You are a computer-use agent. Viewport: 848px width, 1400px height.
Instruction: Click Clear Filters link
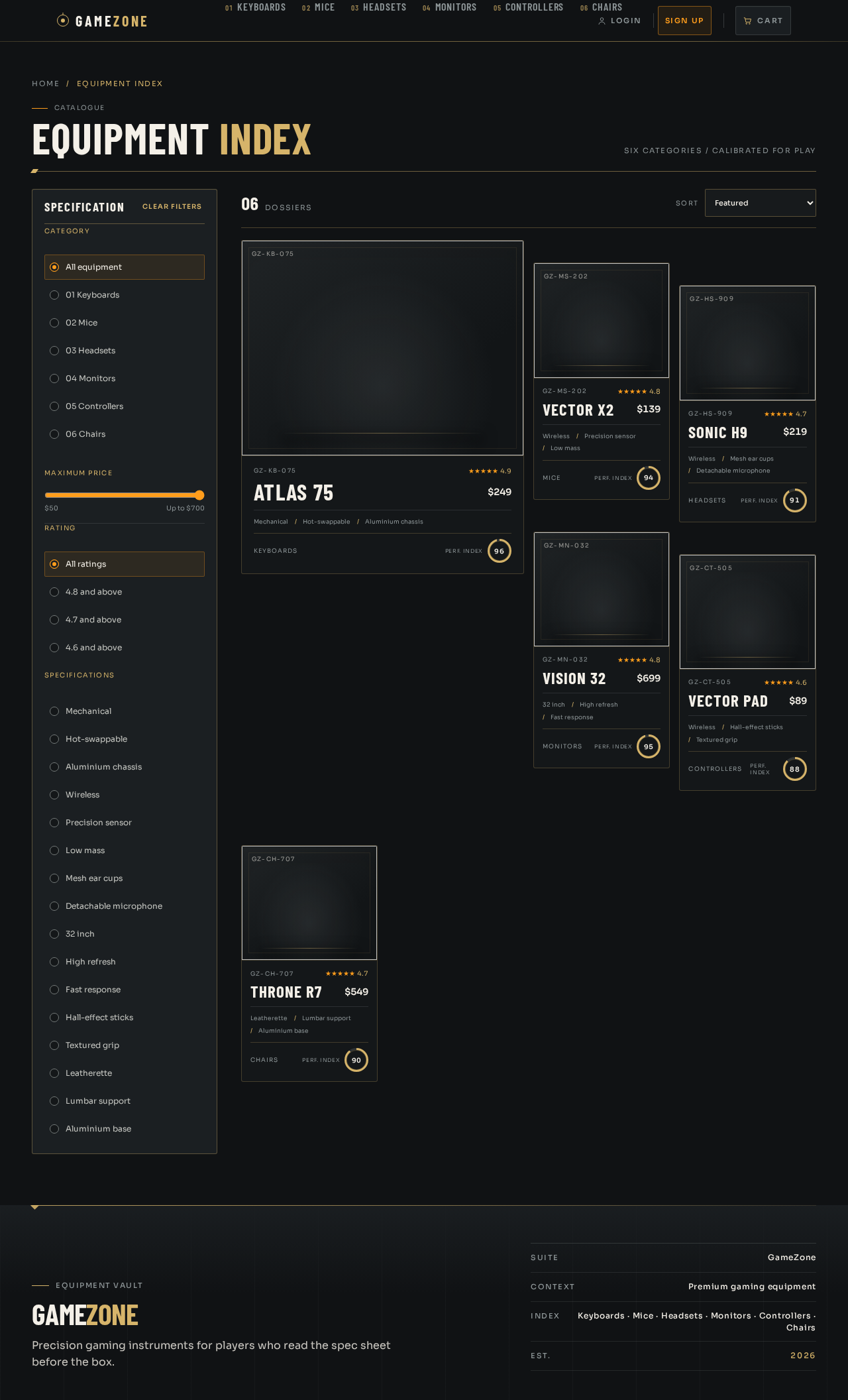point(172,207)
